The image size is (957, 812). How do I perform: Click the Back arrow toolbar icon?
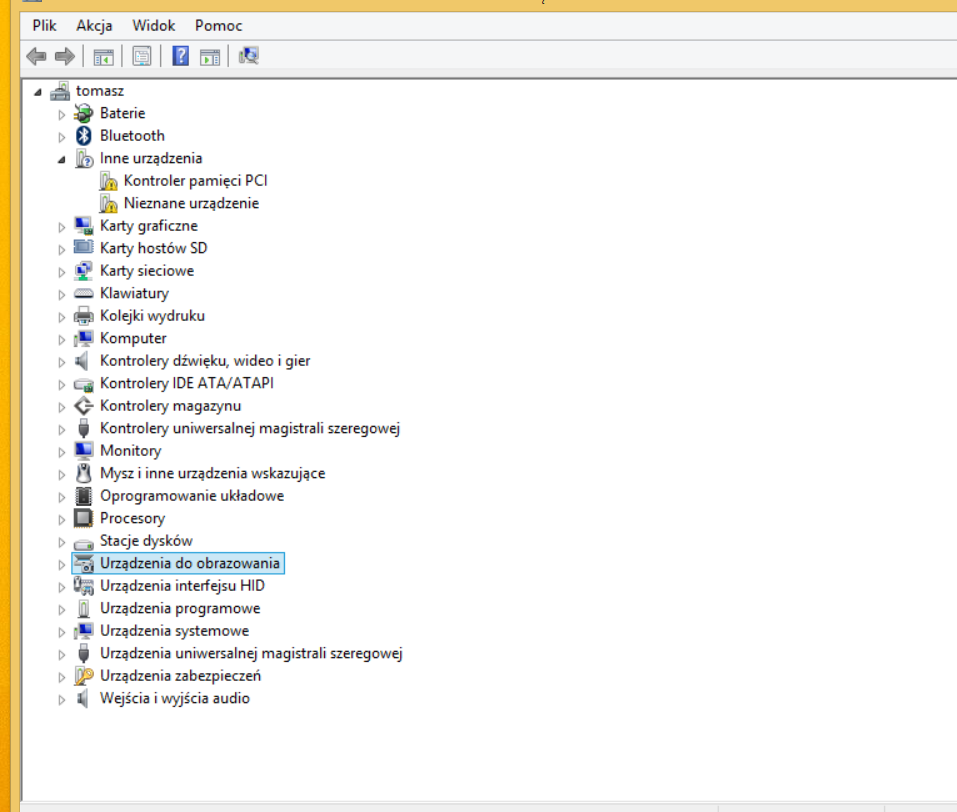click(36, 56)
